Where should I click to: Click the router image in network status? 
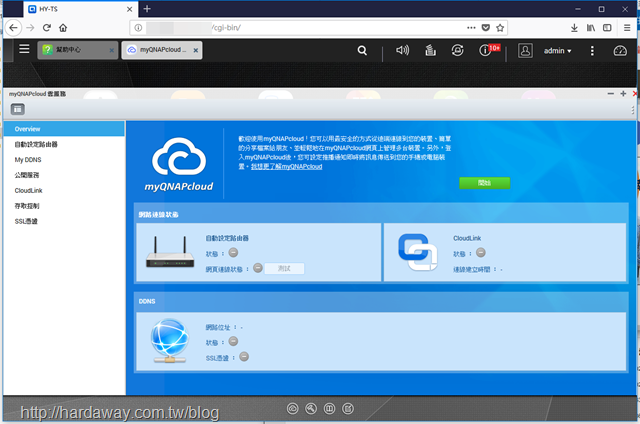pyautogui.click(x=170, y=252)
